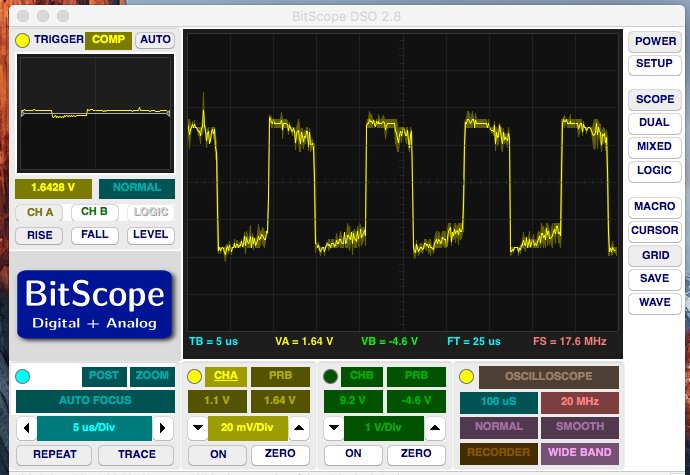690x475 pixels.
Task: Click the OSCILLOSCOPE mode selector
Action: click(x=549, y=377)
